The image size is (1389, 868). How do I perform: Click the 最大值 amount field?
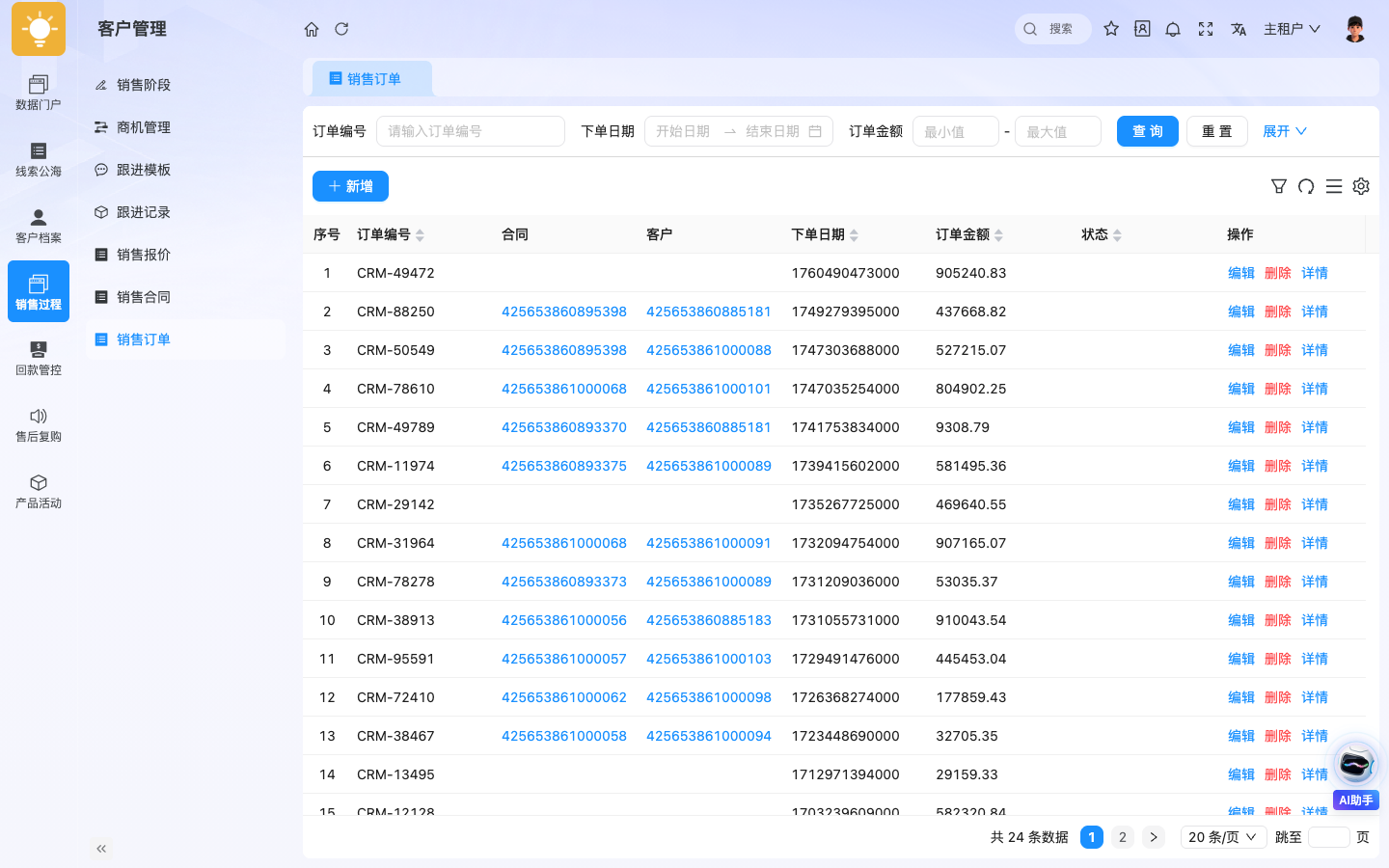click(1058, 131)
